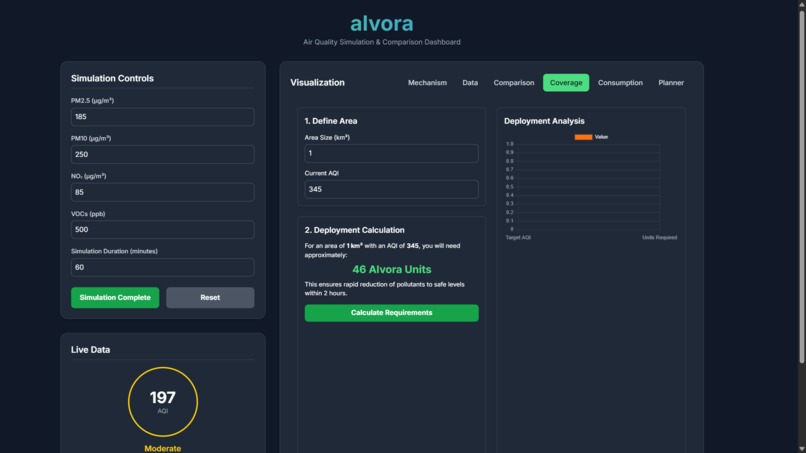Click the 'Deployment Analysis' heading

pyautogui.click(x=544, y=121)
